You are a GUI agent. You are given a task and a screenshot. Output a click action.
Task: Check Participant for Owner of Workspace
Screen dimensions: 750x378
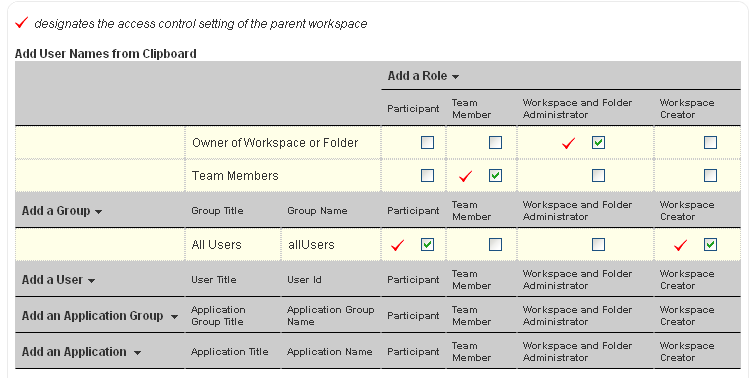pos(427,143)
